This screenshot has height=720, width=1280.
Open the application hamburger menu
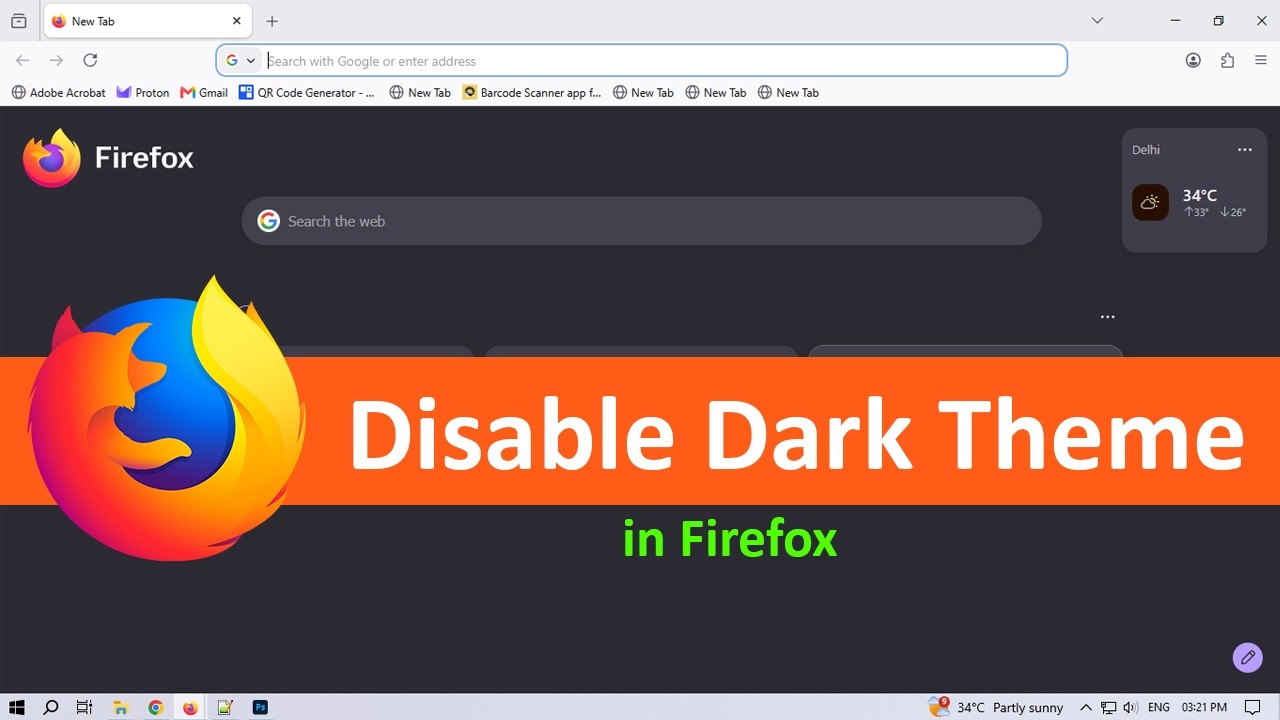pos(1261,60)
